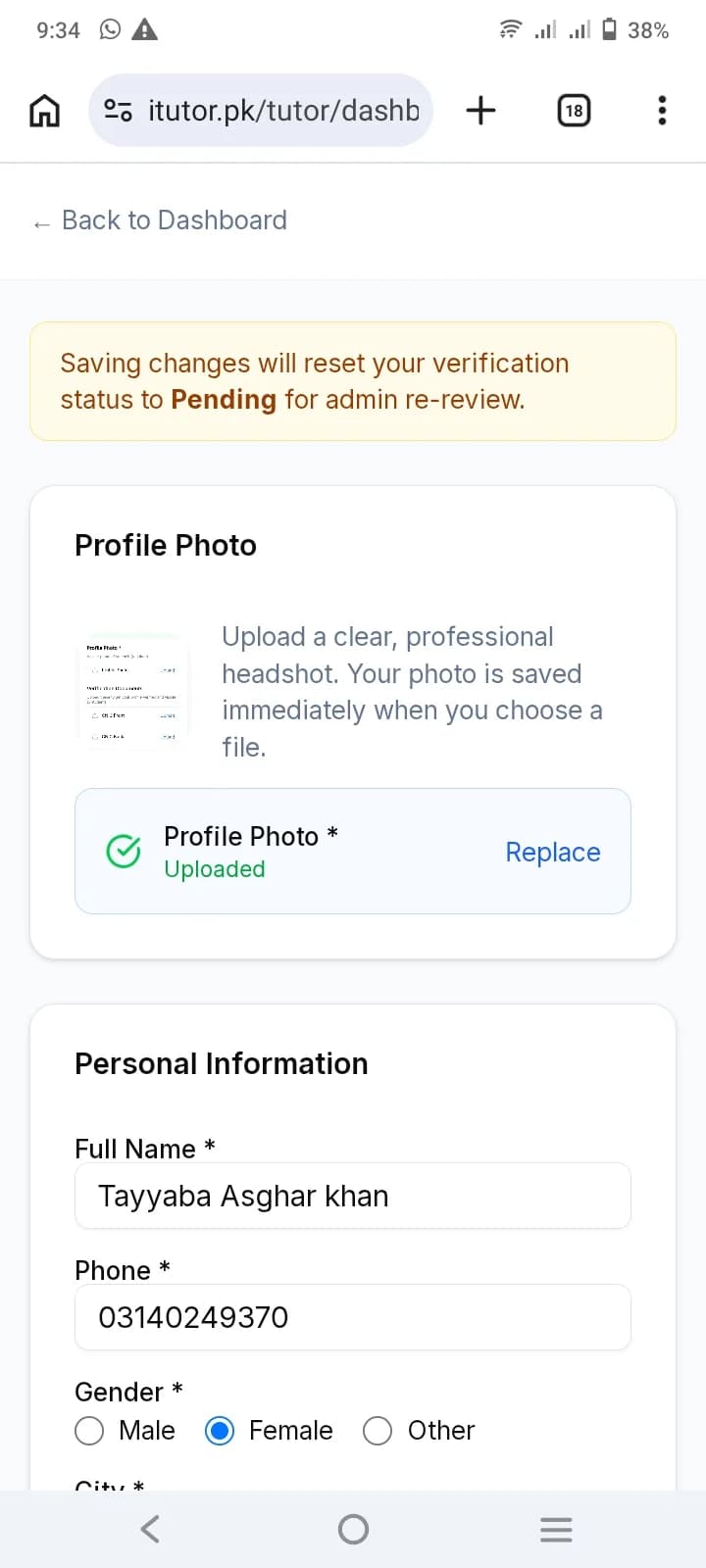
Task: Edit the Phone number field
Action: pyautogui.click(x=353, y=1317)
